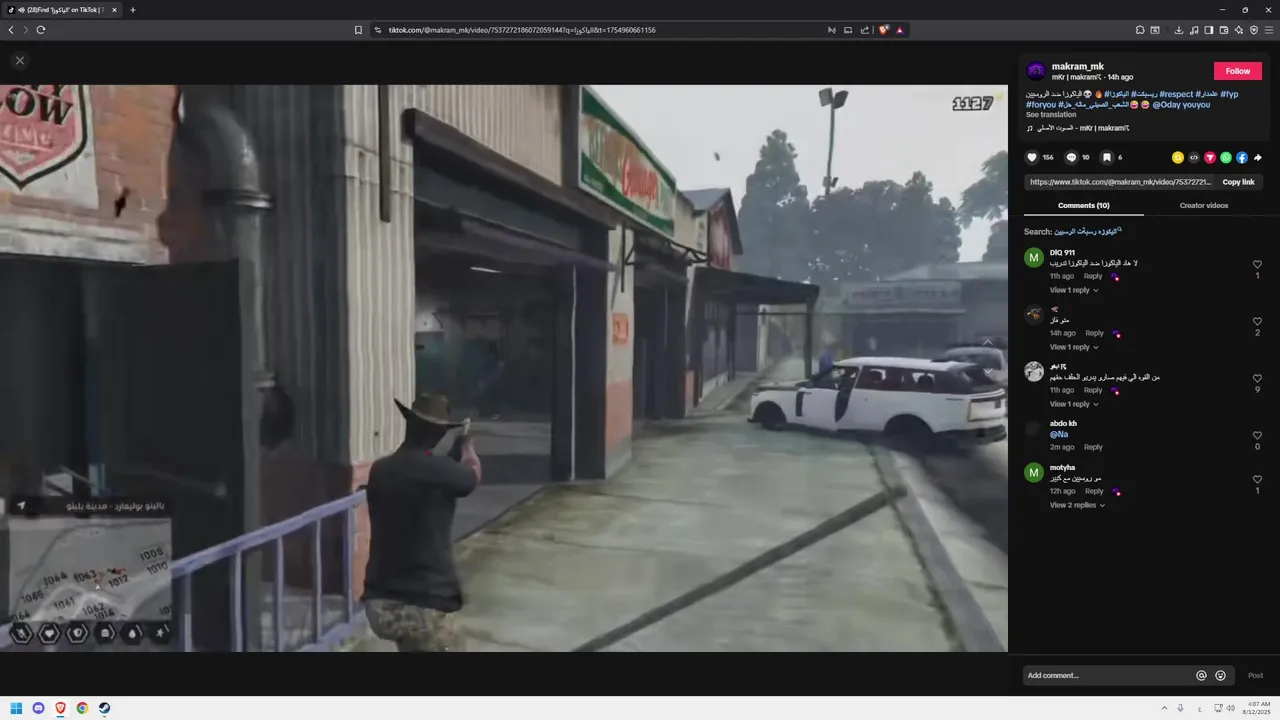The image size is (1280, 720).
Task: Open the emoji picker in comment box
Action: [x=1220, y=675]
